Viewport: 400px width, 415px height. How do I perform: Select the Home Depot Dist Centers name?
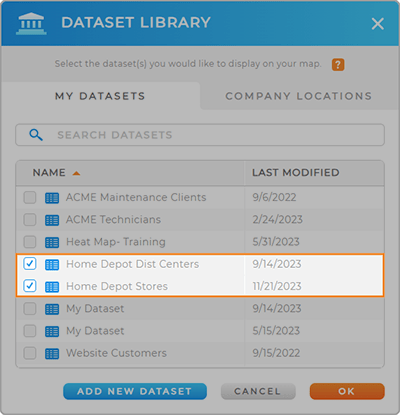[133, 264]
